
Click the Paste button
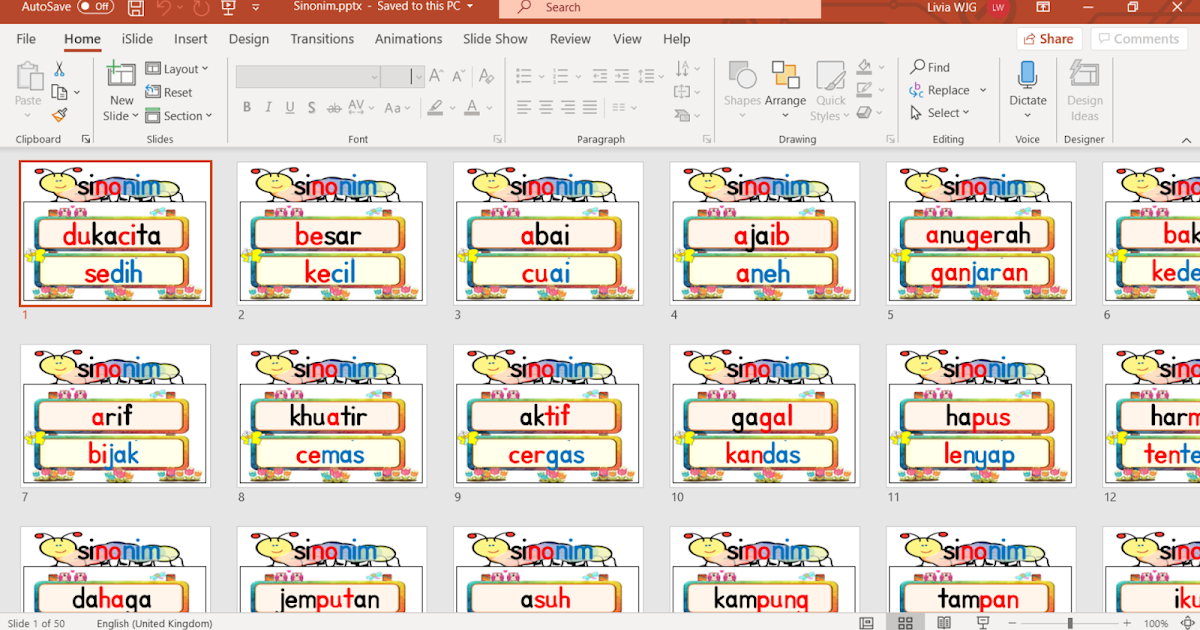point(29,88)
